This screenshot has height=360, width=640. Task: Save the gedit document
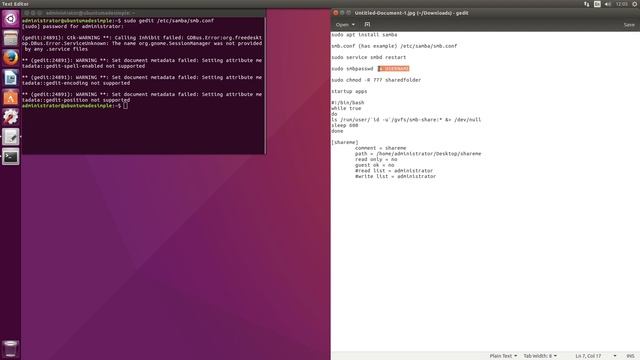point(629,24)
